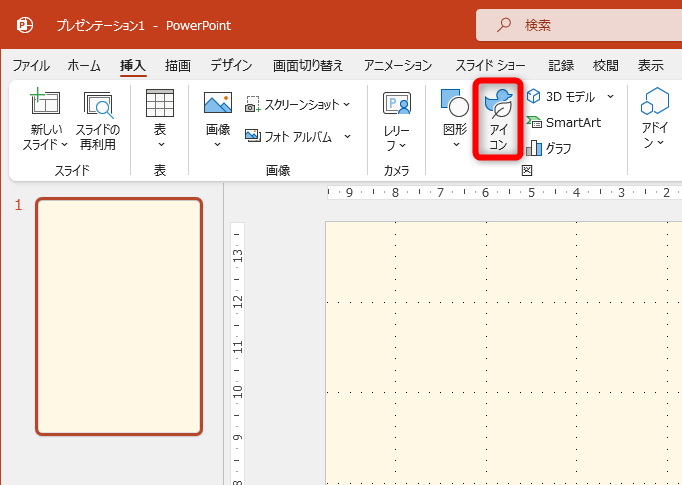Insert a Chart (グラフ)
This screenshot has height=485, width=682.
click(548, 148)
